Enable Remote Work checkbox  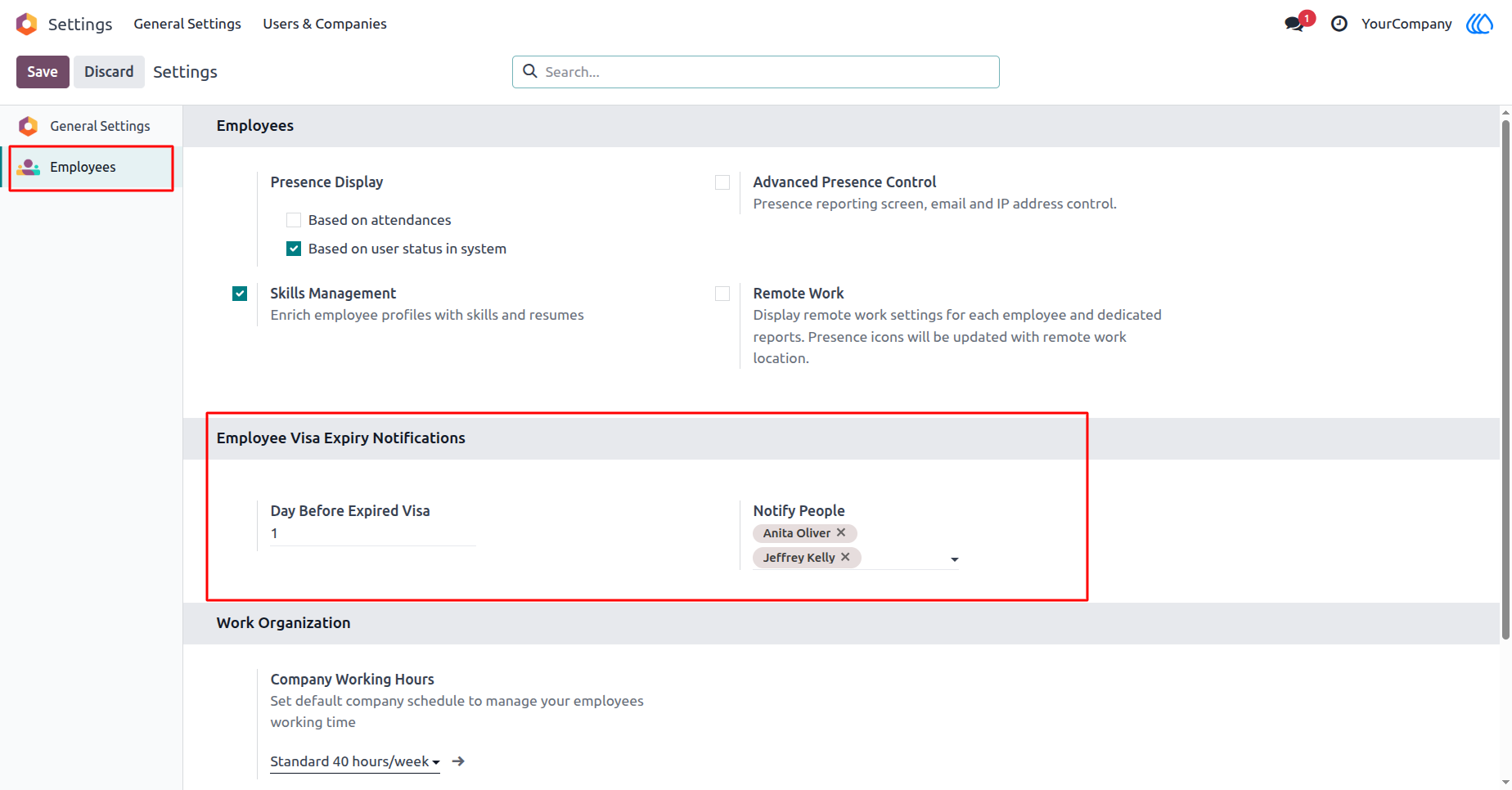(x=722, y=294)
